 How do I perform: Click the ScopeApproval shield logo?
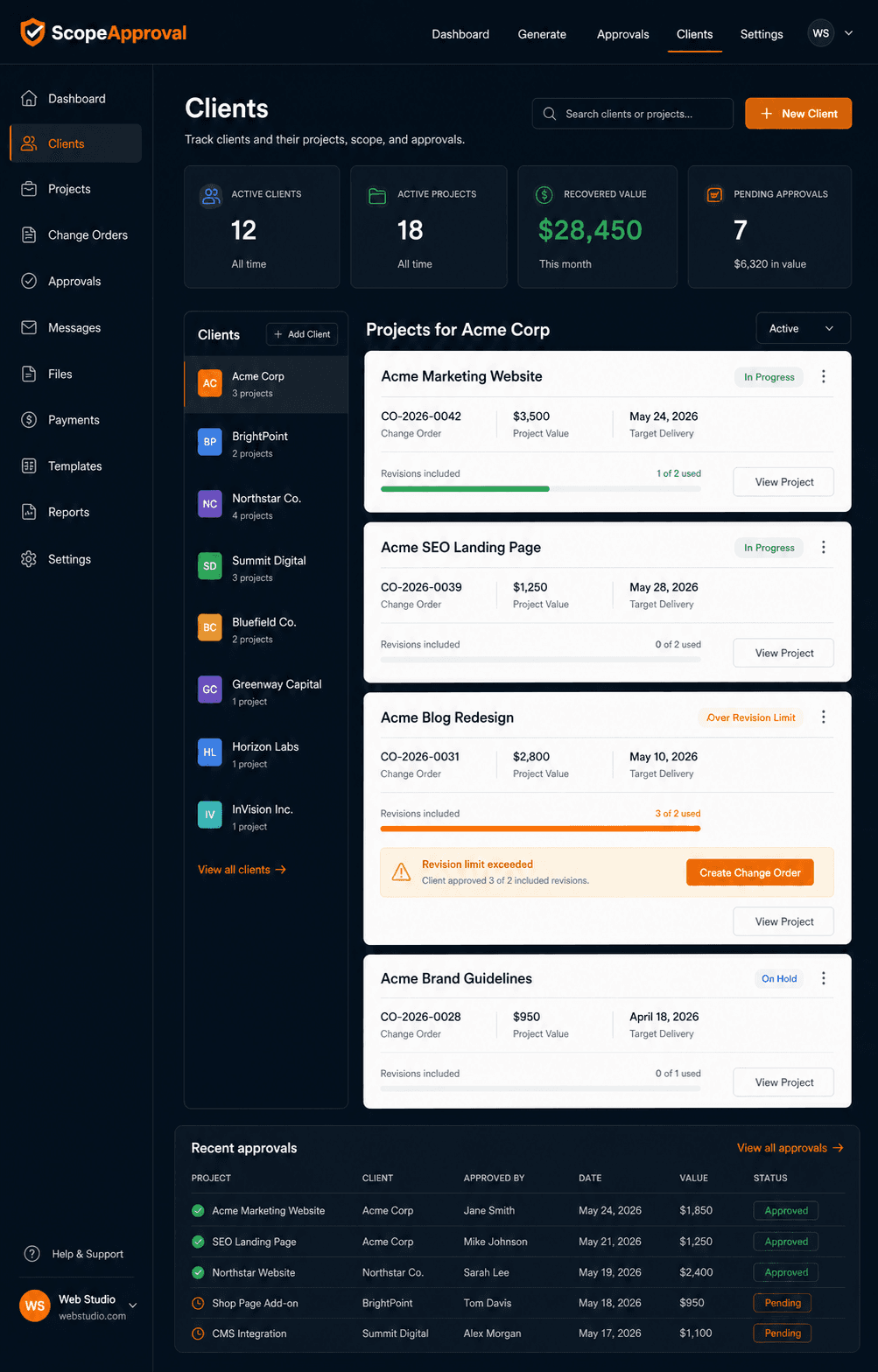pyautogui.click(x=32, y=32)
